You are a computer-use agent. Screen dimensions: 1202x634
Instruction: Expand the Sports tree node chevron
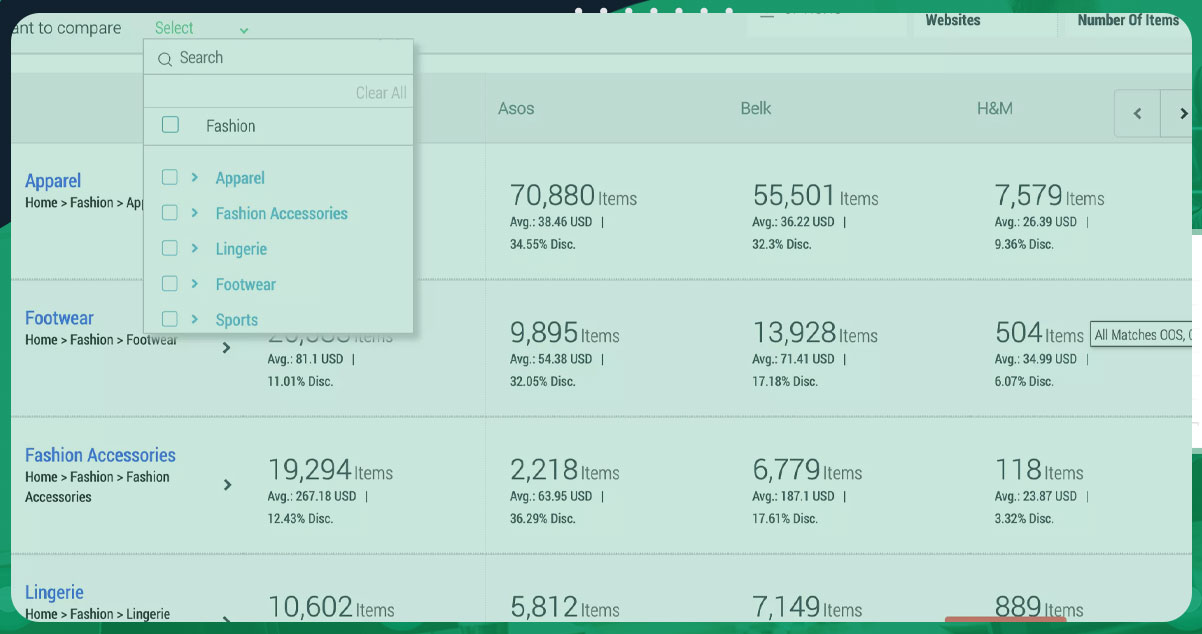(195, 319)
